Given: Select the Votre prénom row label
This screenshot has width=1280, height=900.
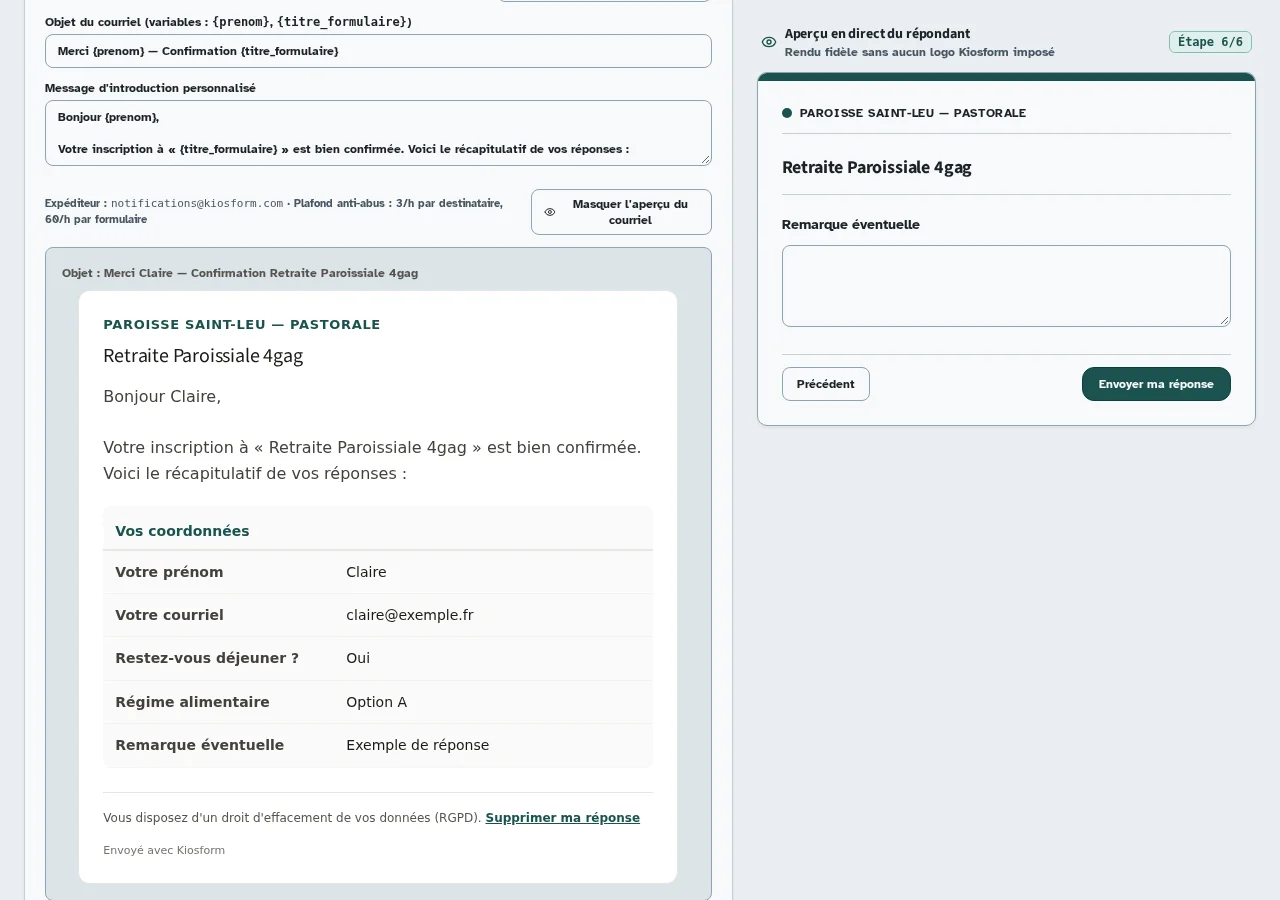Looking at the screenshot, I should 169,572.
